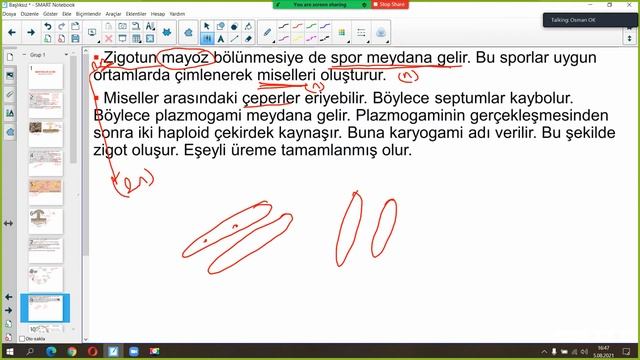Choose the black pen line style

point(284,27)
